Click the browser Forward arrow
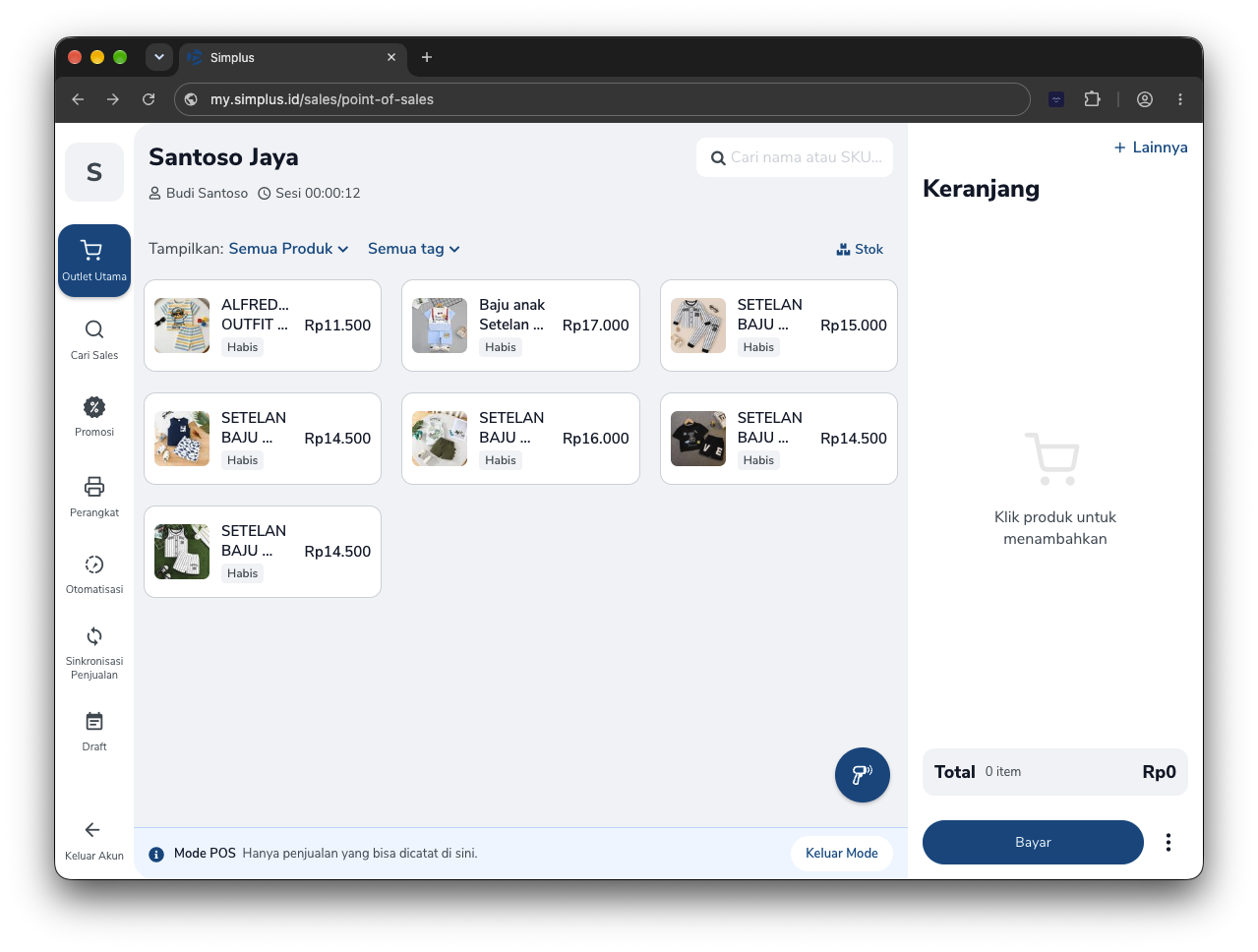 [113, 99]
